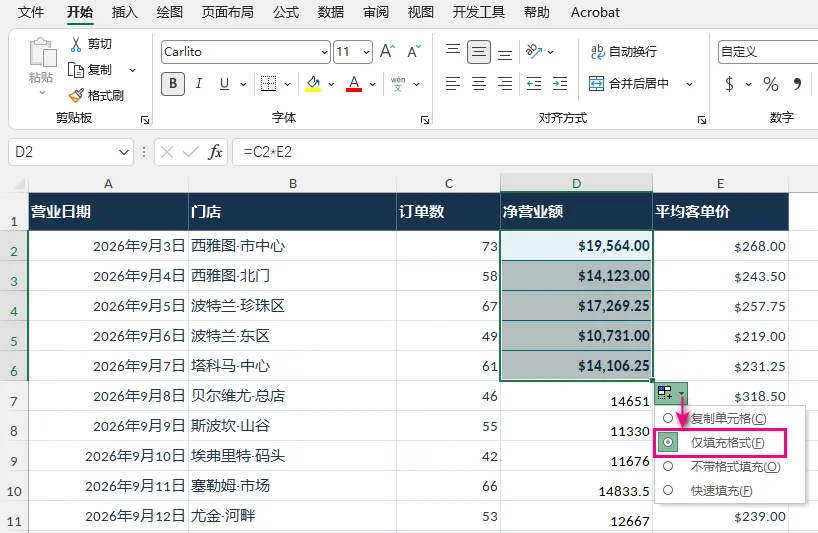
Task: Apply percent style format
Action: 771,84
